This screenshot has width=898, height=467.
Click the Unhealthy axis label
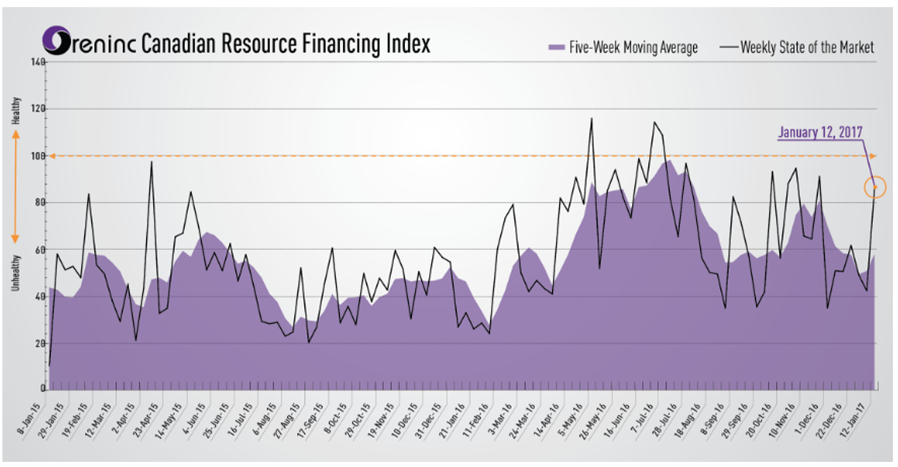tap(15, 270)
